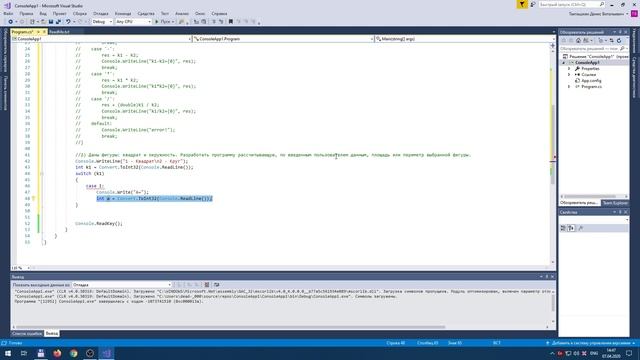Click the Start (Пуск) run button
The image size is (640, 360).
(164, 22)
